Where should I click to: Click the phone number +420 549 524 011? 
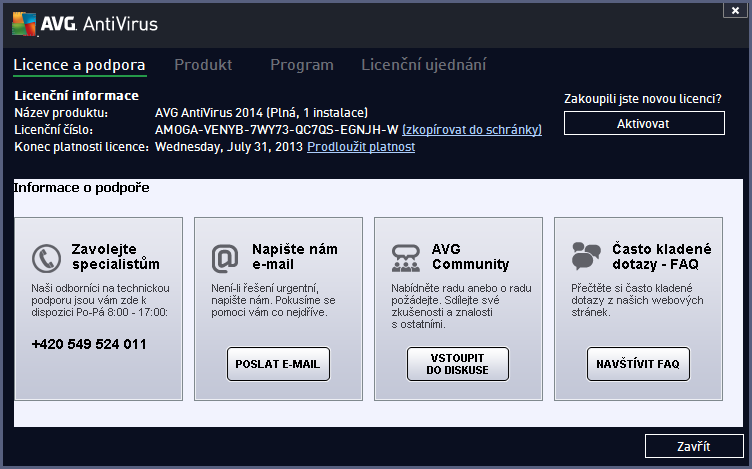(89, 344)
